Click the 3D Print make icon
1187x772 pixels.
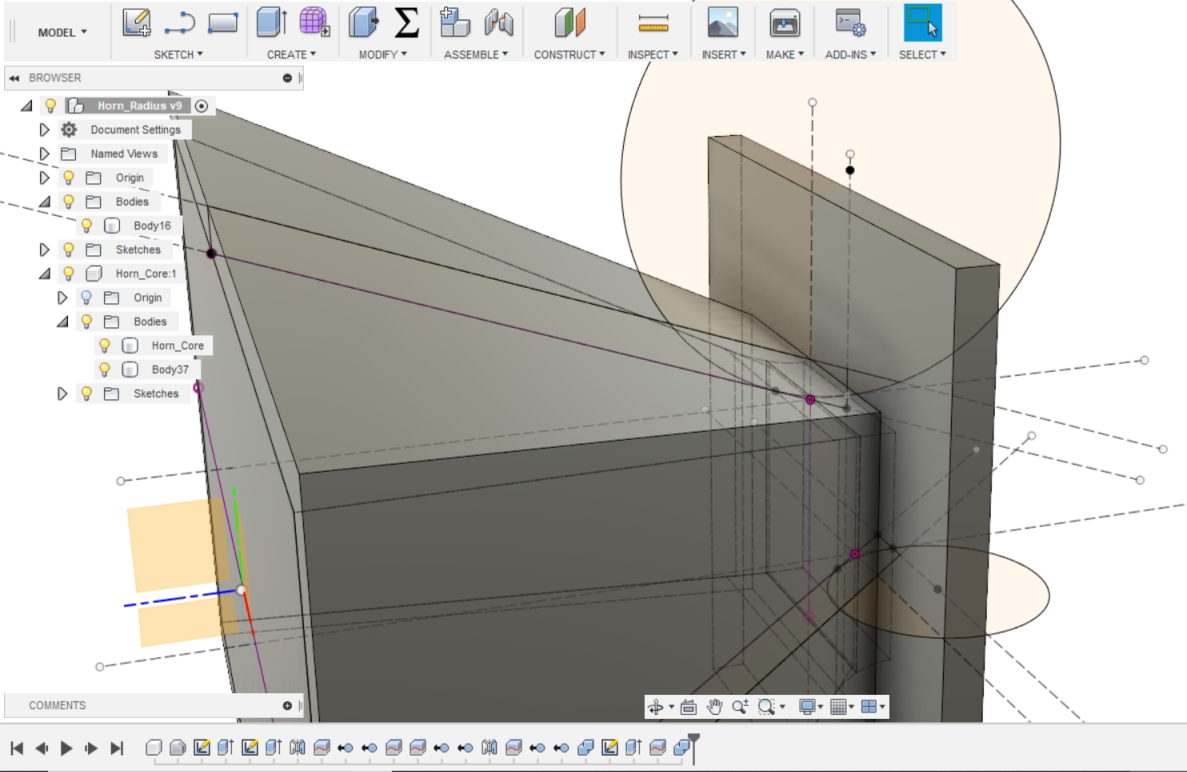784,22
